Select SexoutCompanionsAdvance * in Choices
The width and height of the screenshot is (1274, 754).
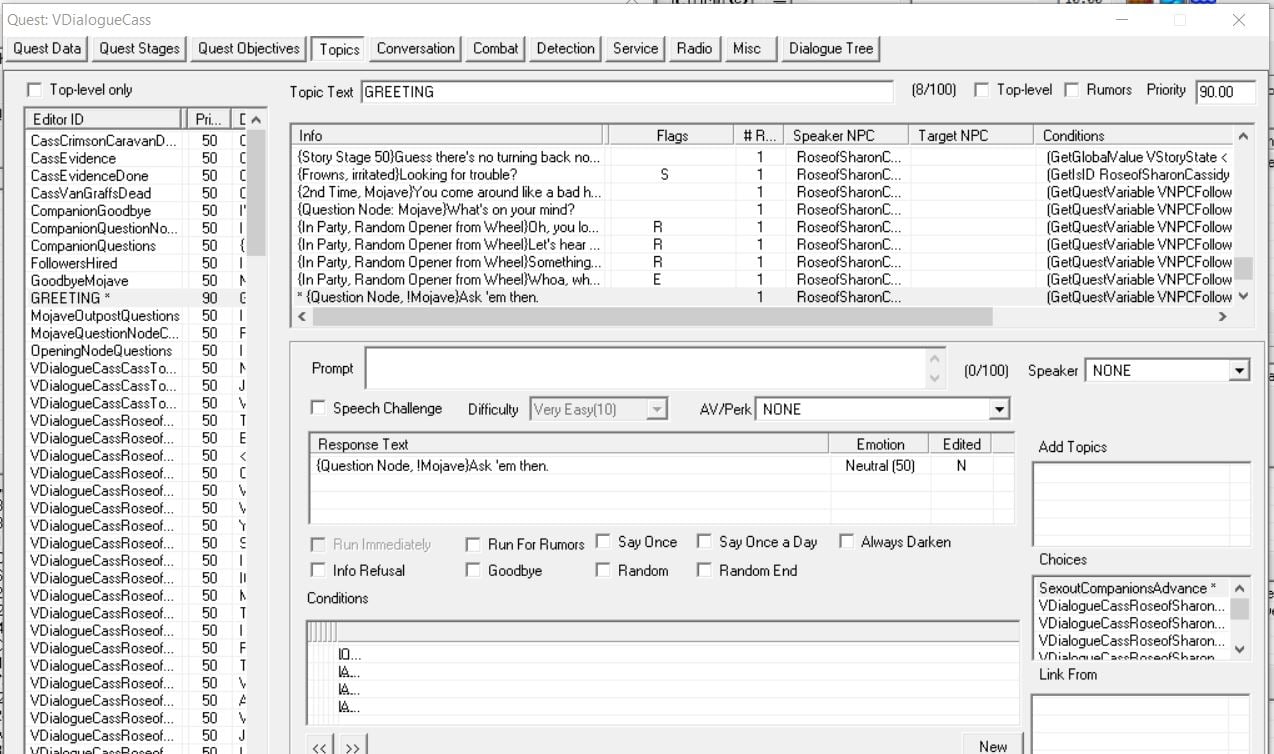[x=1131, y=588]
